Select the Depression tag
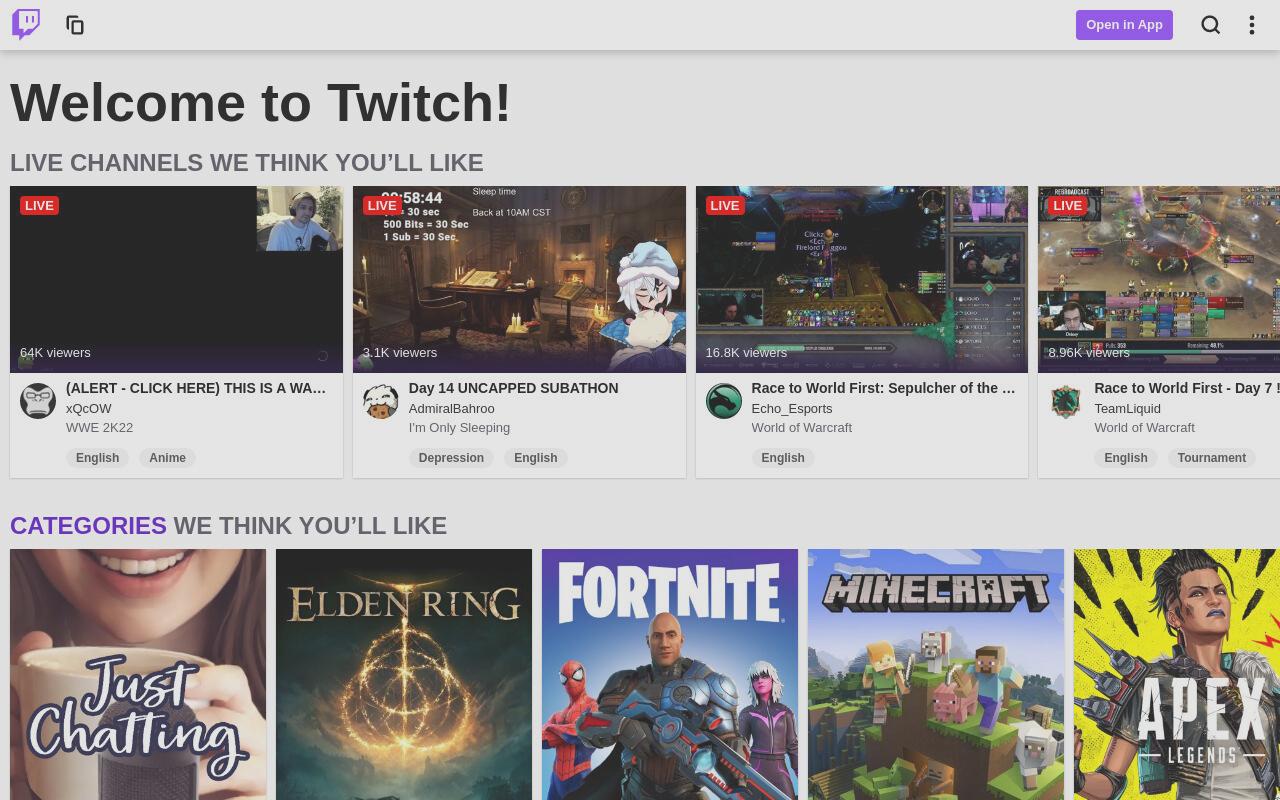The height and width of the screenshot is (800, 1280). coord(451,458)
